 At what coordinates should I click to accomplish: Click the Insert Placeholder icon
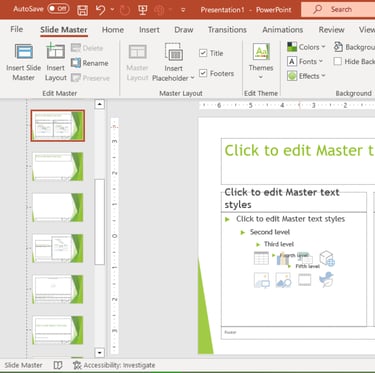(173, 52)
